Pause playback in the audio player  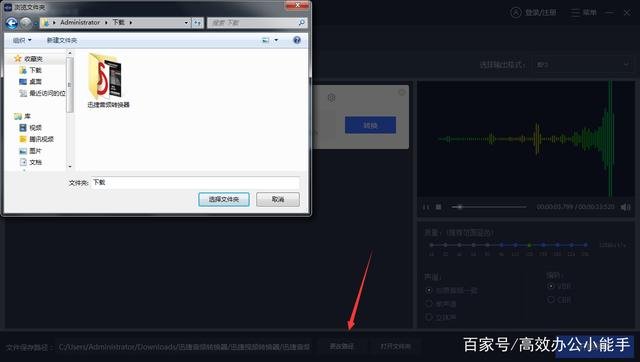[x=426, y=207]
